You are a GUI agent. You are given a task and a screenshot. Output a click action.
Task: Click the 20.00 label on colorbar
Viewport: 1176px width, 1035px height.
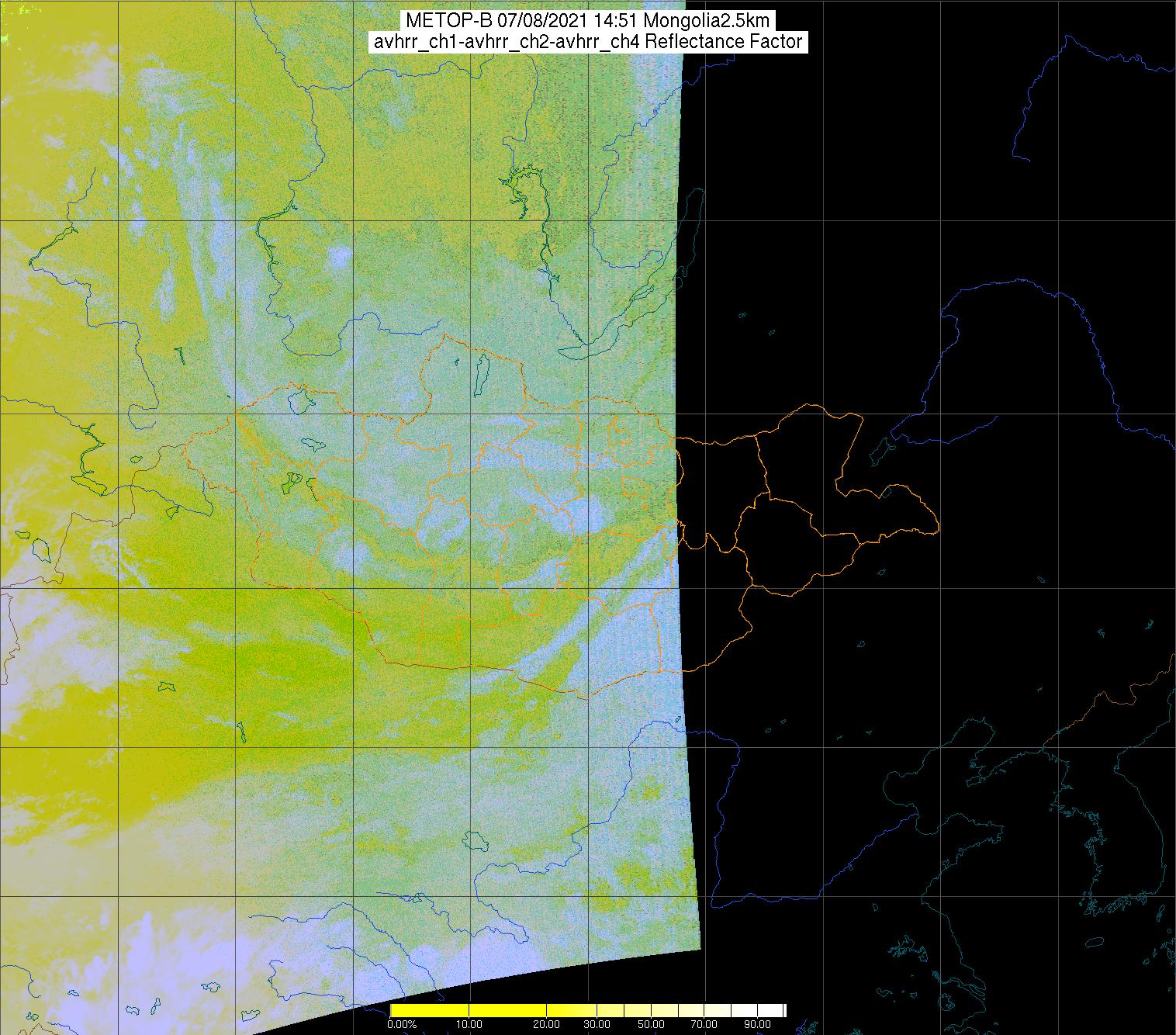click(x=548, y=1025)
